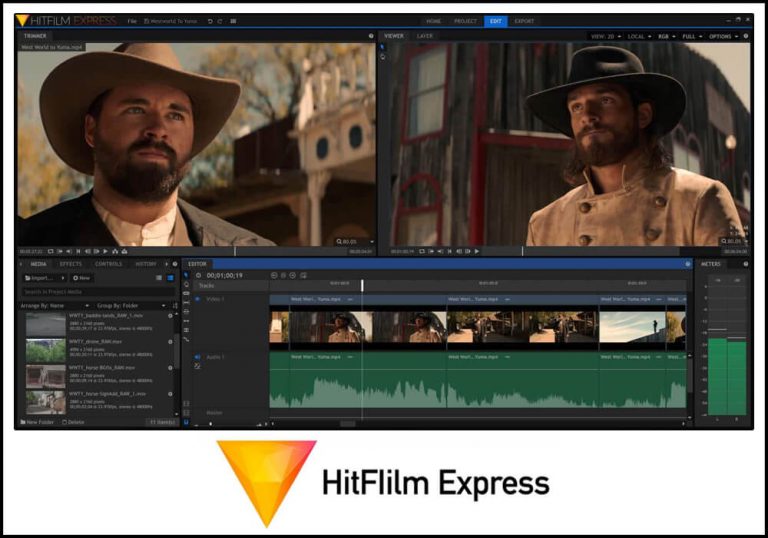Toggle sort order icon in media panel
The height and width of the screenshot is (538, 768).
pyautogui.click(x=175, y=305)
